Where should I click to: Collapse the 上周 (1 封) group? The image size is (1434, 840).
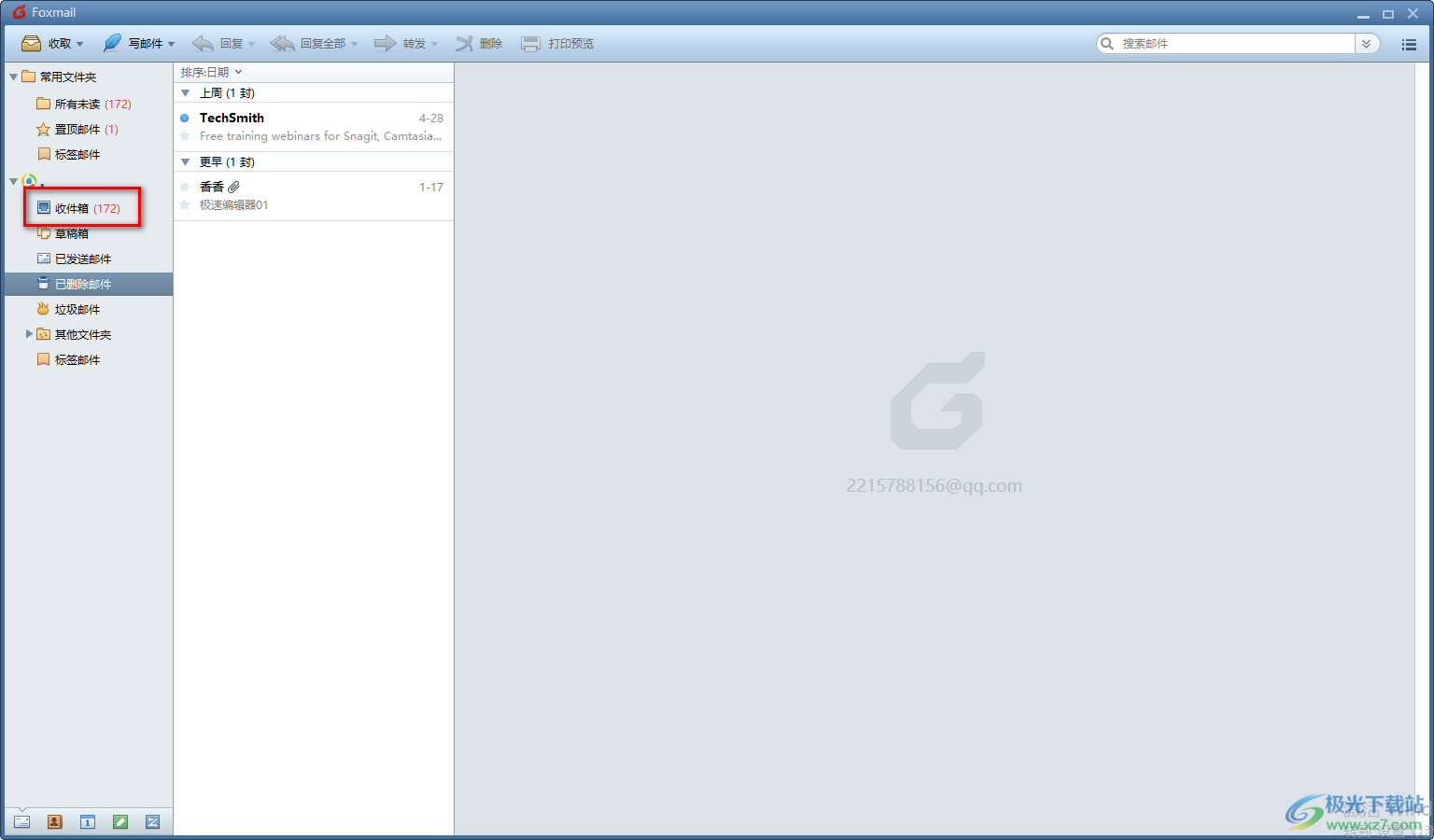coord(185,93)
